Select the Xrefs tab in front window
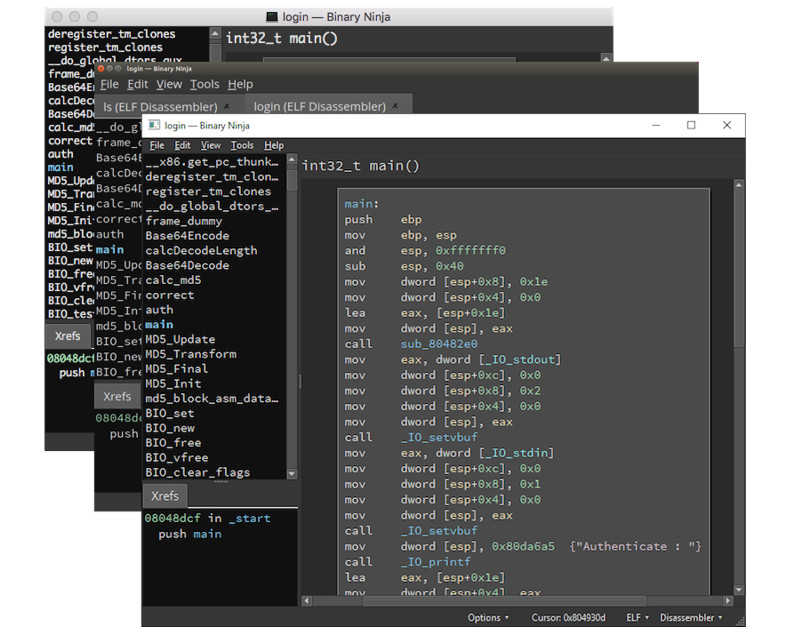 [165, 496]
